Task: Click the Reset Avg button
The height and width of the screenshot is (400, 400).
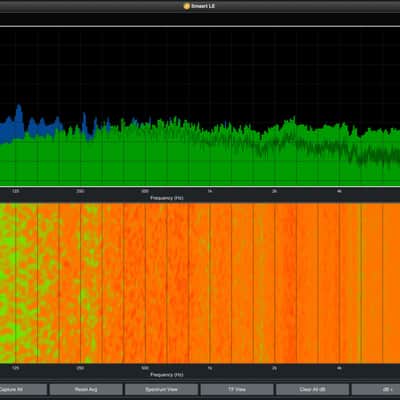Action: (x=86, y=389)
